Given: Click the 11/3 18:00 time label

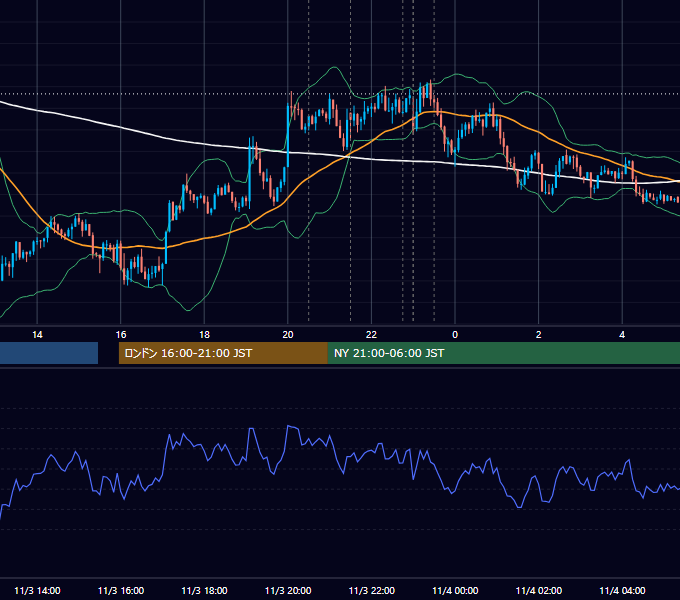Looking at the screenshot, I should [x=204, y=590].
